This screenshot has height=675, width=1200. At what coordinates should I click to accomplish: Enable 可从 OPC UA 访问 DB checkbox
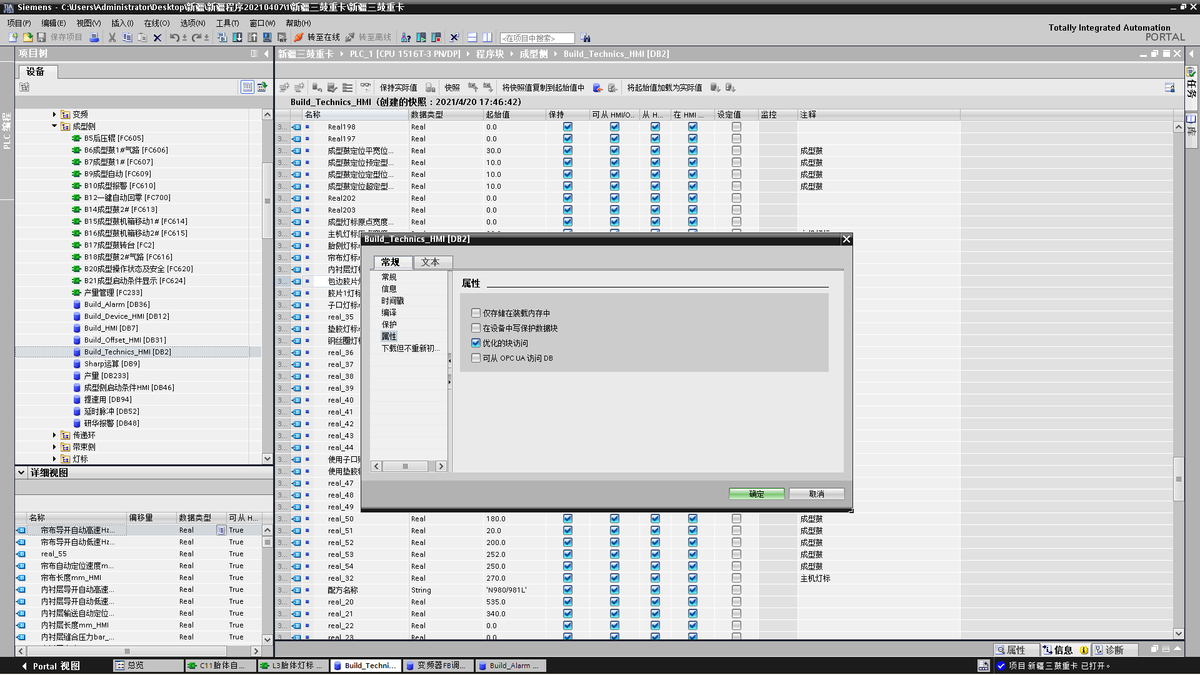click(476, 358)
